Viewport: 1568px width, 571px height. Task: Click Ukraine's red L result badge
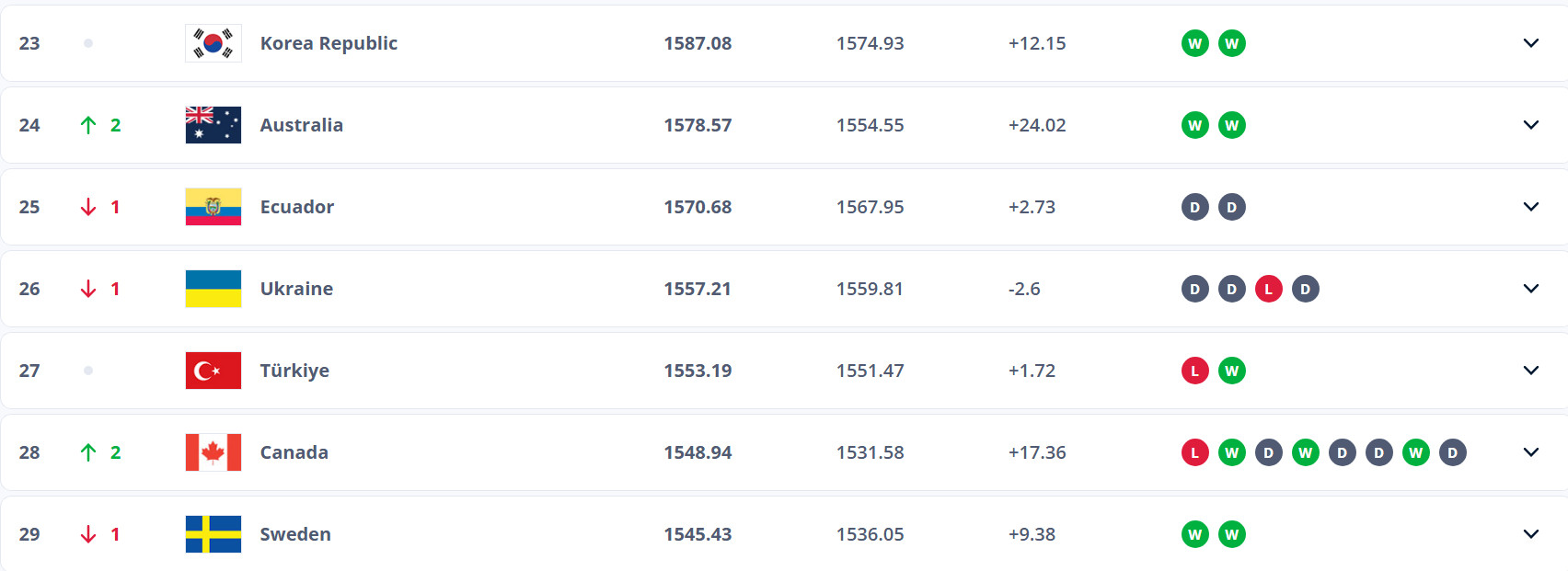1269,289
